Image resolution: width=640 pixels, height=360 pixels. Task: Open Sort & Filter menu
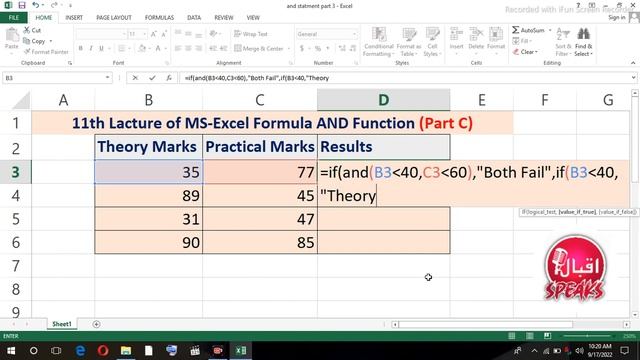pos(563,42)
